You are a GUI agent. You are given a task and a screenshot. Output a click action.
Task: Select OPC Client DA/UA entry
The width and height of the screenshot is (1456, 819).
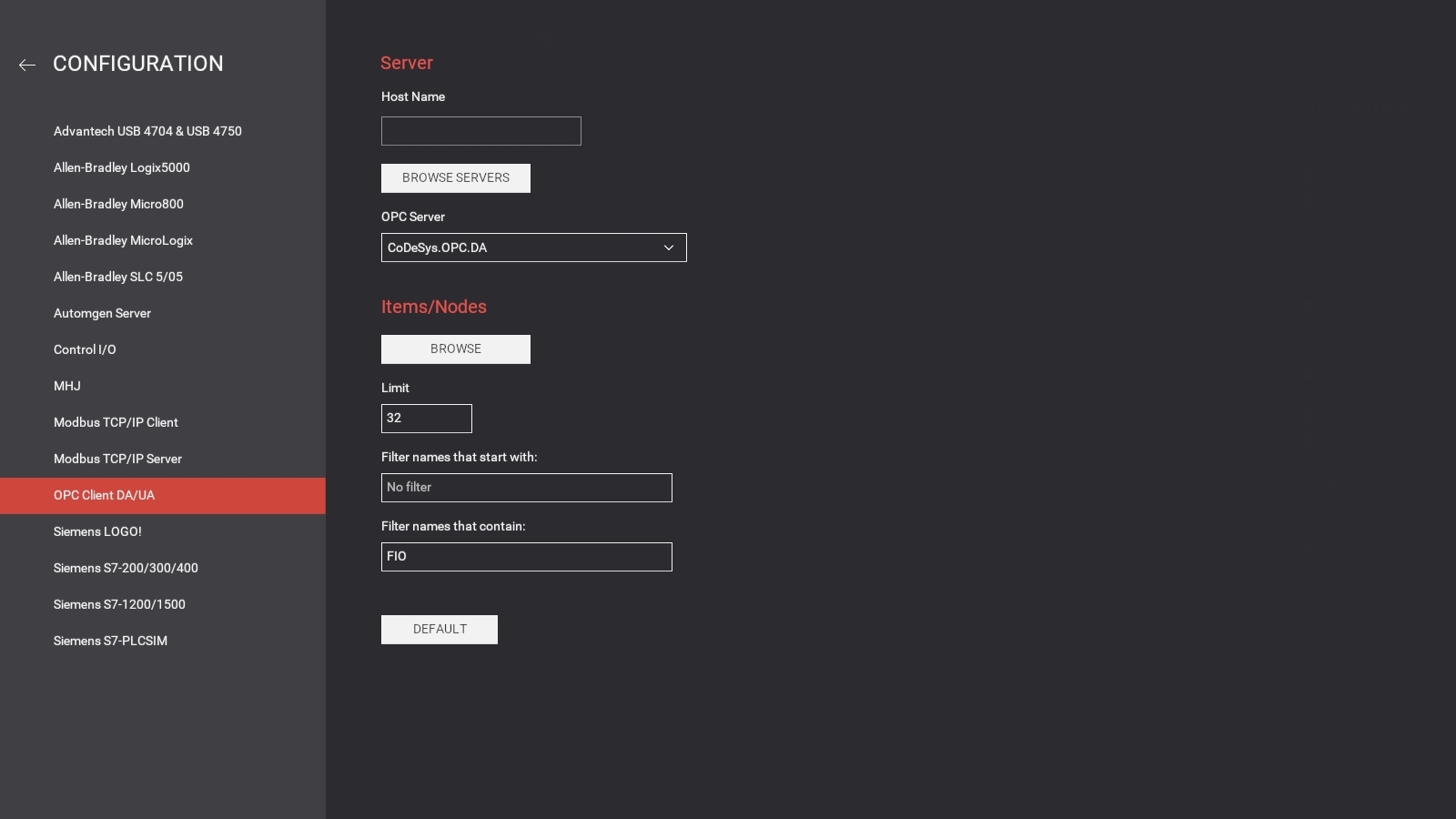[x=163, y=496]
